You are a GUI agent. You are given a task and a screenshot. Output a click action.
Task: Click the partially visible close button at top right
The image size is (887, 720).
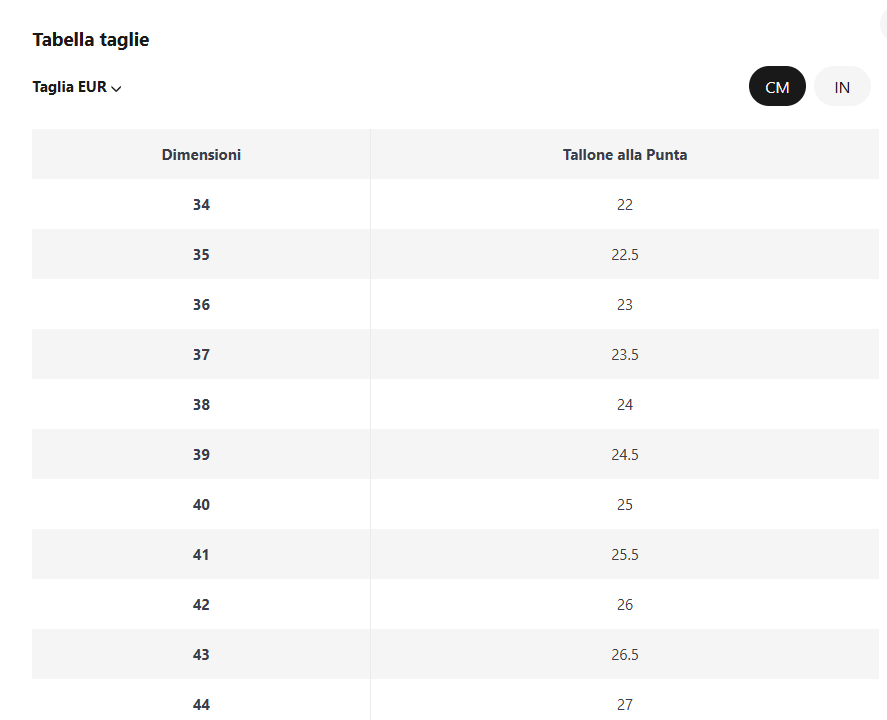click(x=884, y=25)
